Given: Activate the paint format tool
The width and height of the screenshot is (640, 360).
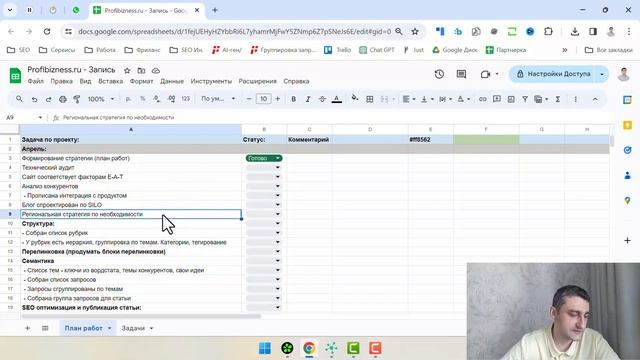Looking at the screenshot, I should click(x=77, y=99).
